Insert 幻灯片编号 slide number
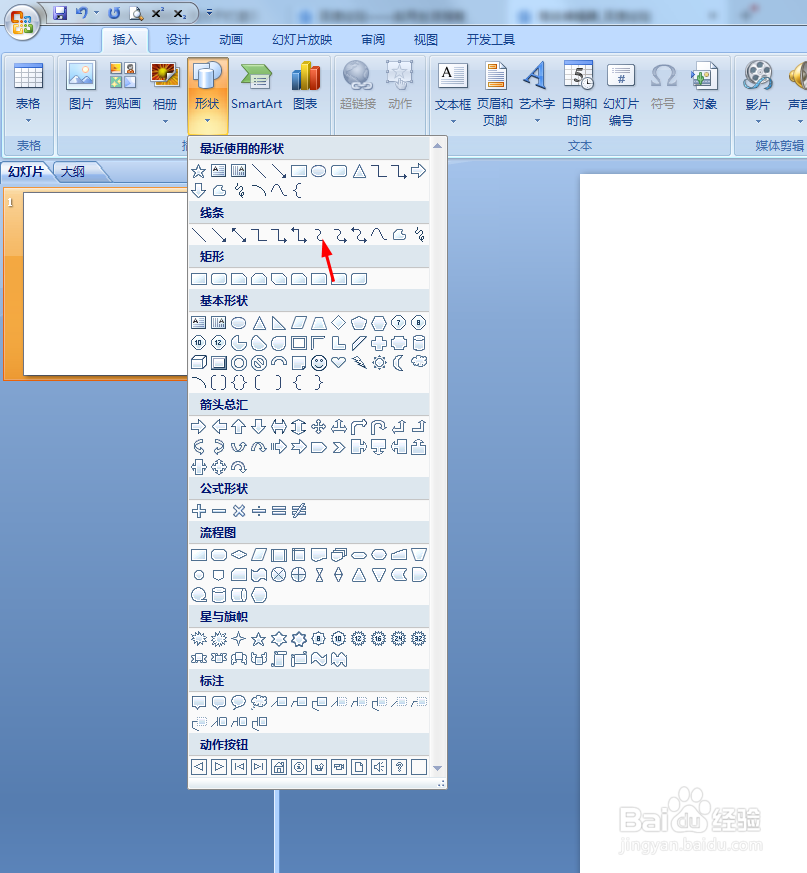The image size is (807, 873). point(621,94)
